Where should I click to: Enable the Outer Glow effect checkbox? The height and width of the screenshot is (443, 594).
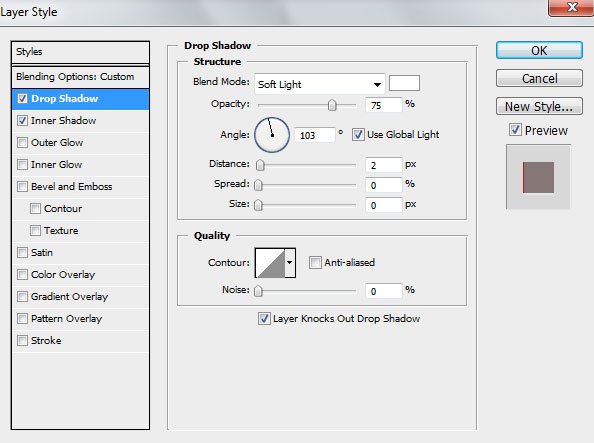coord(22,143)
